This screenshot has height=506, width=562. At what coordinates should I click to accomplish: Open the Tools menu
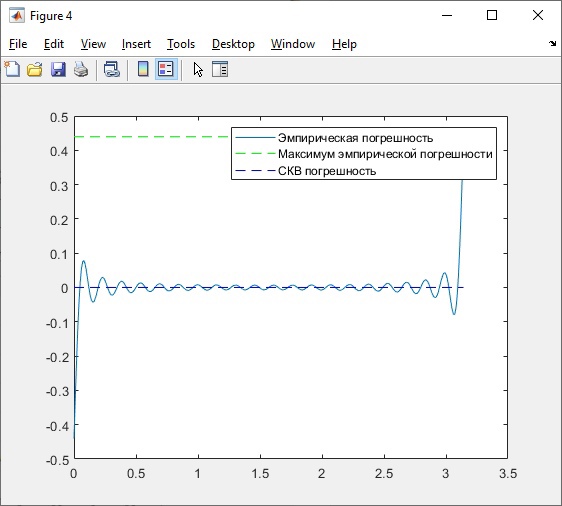181,44
